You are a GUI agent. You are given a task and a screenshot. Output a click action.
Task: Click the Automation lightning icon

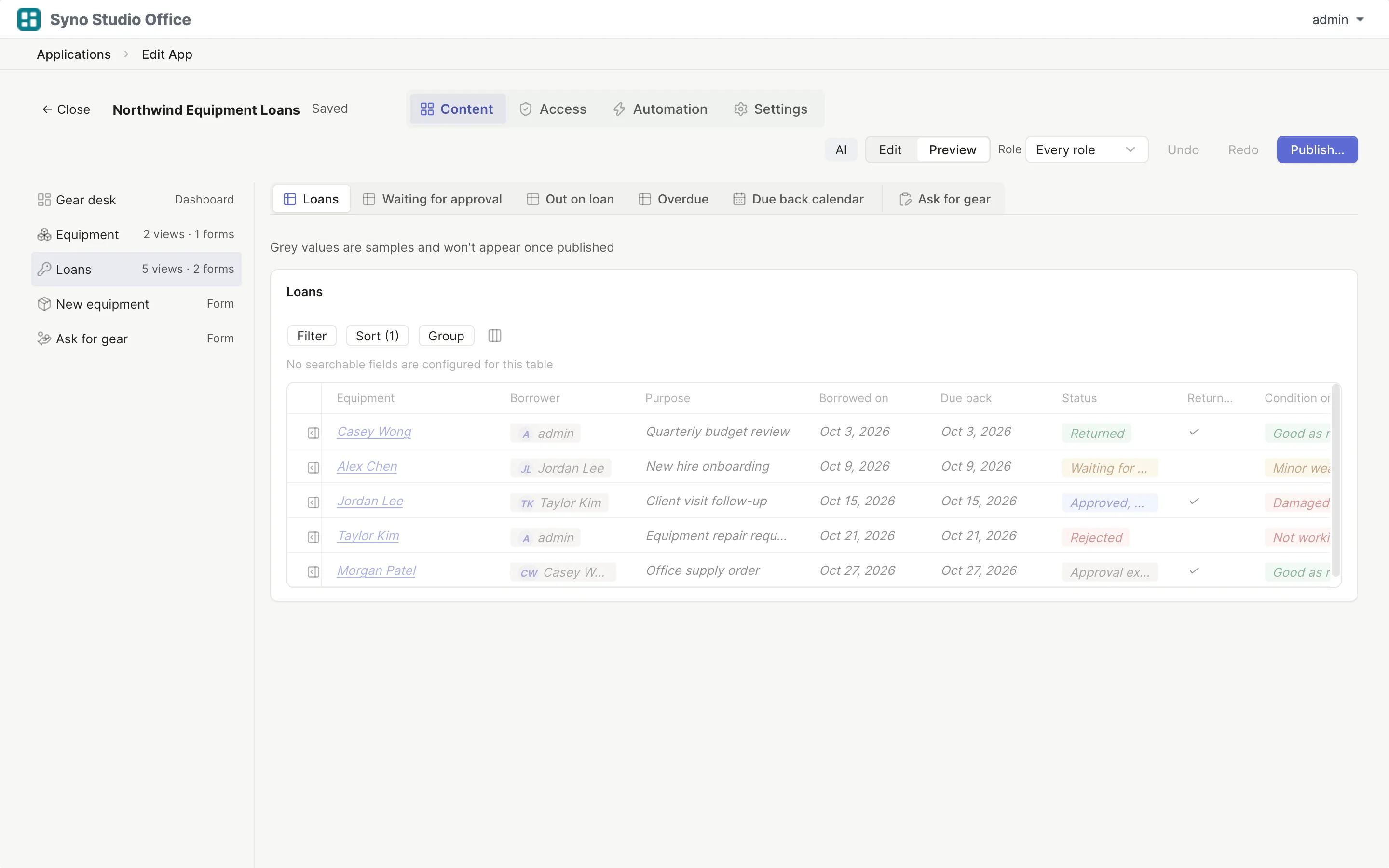tap(619, 109)
